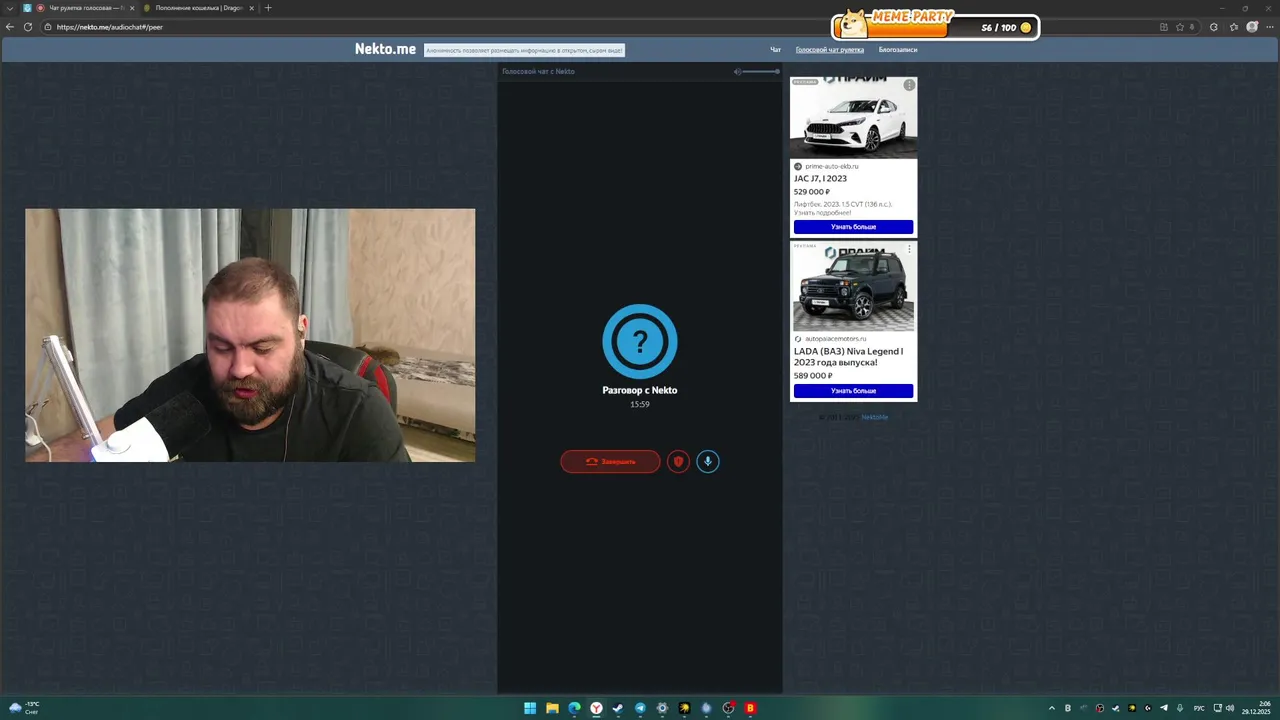Open browser extensions icon
Image resolution: width=1280 pixels, height=720 pixels.
coord(1214,27)
